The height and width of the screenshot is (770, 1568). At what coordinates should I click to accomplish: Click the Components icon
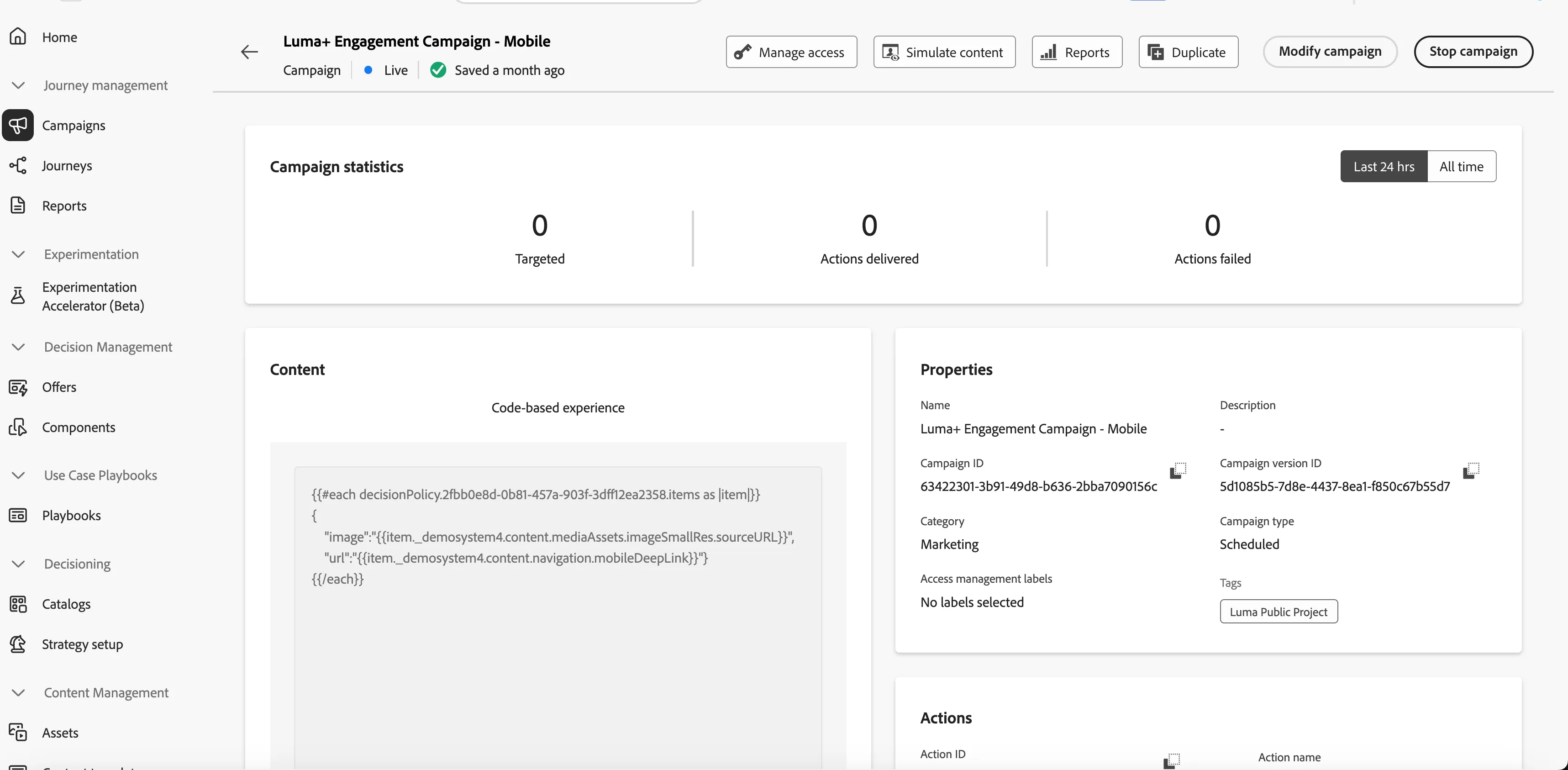[18, 427]
